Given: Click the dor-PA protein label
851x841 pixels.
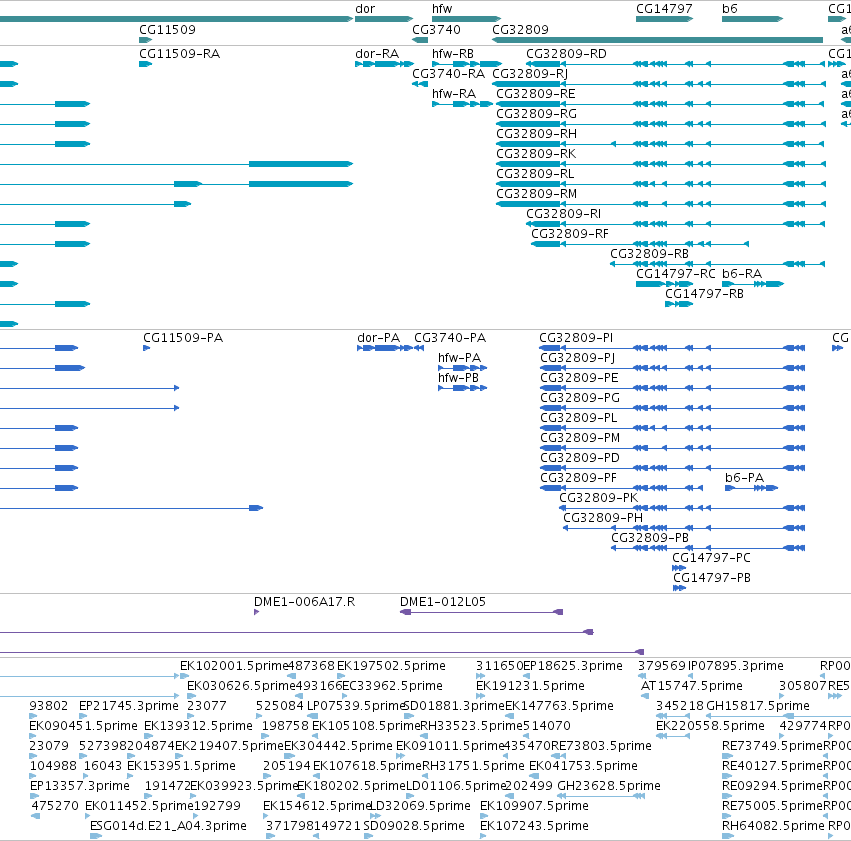Looking at the screenshot, I should point(378,338).
